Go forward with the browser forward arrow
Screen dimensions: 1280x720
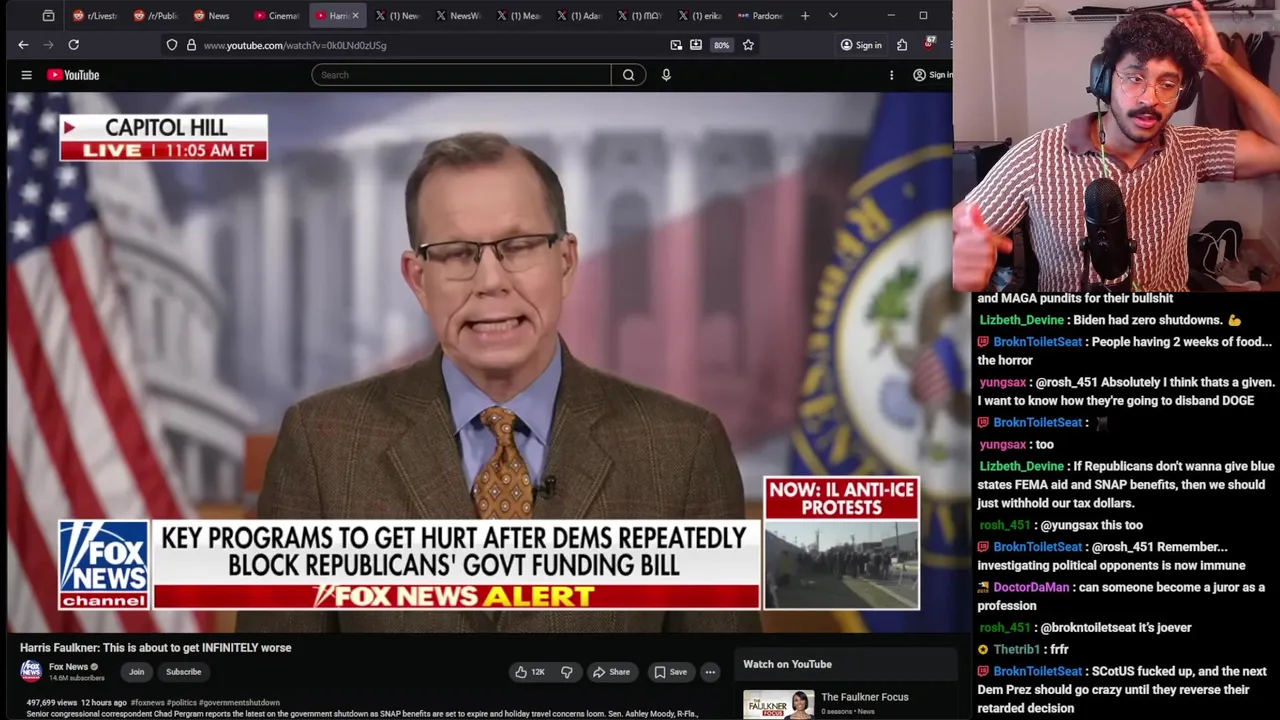coord(48,45)
